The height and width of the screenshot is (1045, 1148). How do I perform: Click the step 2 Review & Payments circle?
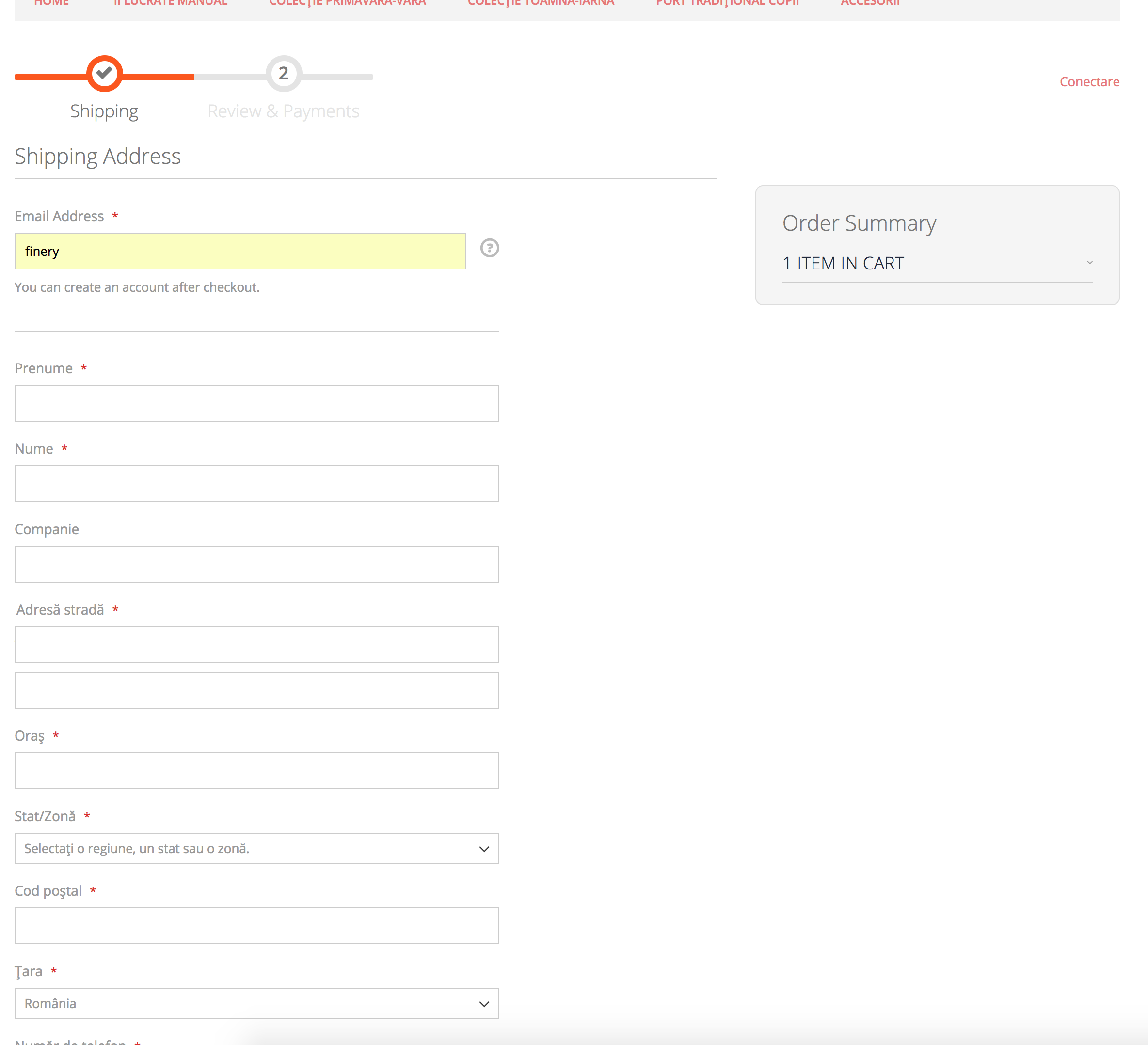coord(283,73)
